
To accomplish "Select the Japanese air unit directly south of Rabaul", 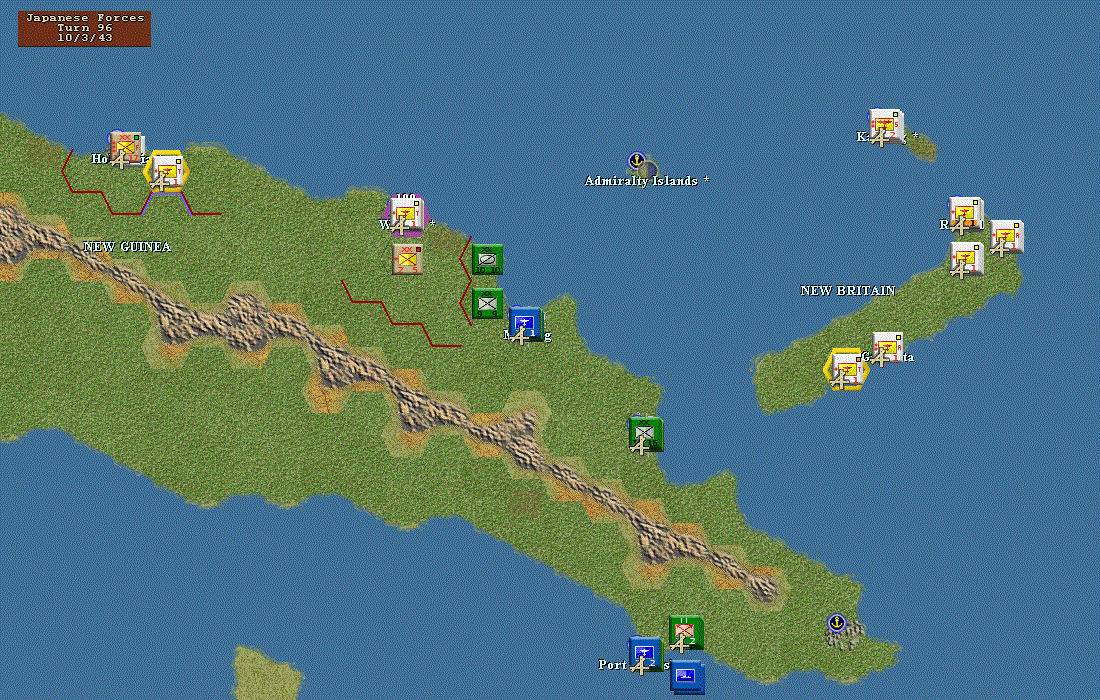I will (x=966, y=260).
